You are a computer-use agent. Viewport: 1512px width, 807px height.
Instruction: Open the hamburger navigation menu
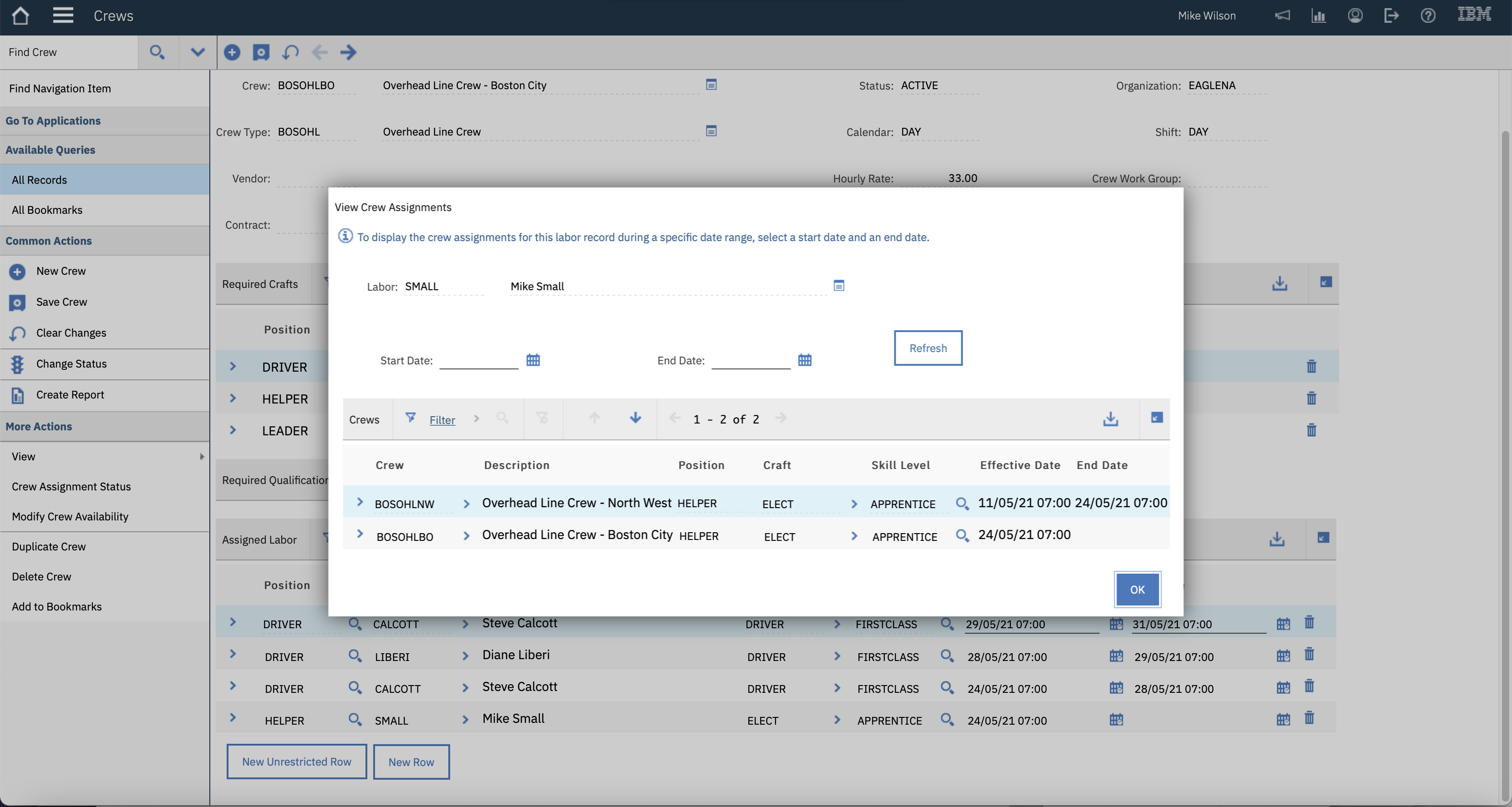[63, 16]
